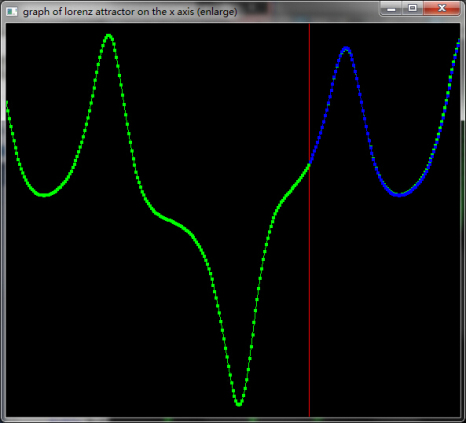Click the blue peak right of the red line
Viewport: 466px width, 423px height.
pyautogui.click(x=346, y=50)
